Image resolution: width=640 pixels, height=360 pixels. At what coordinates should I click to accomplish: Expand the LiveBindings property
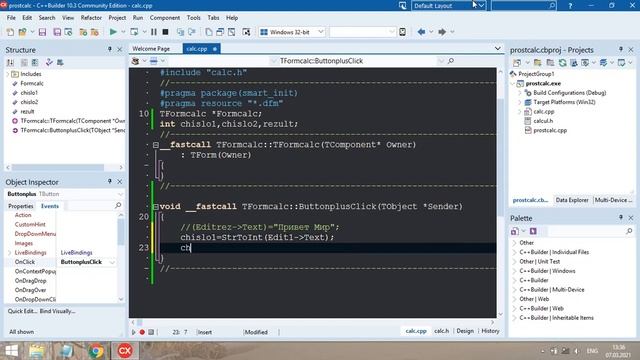point(10,253)
